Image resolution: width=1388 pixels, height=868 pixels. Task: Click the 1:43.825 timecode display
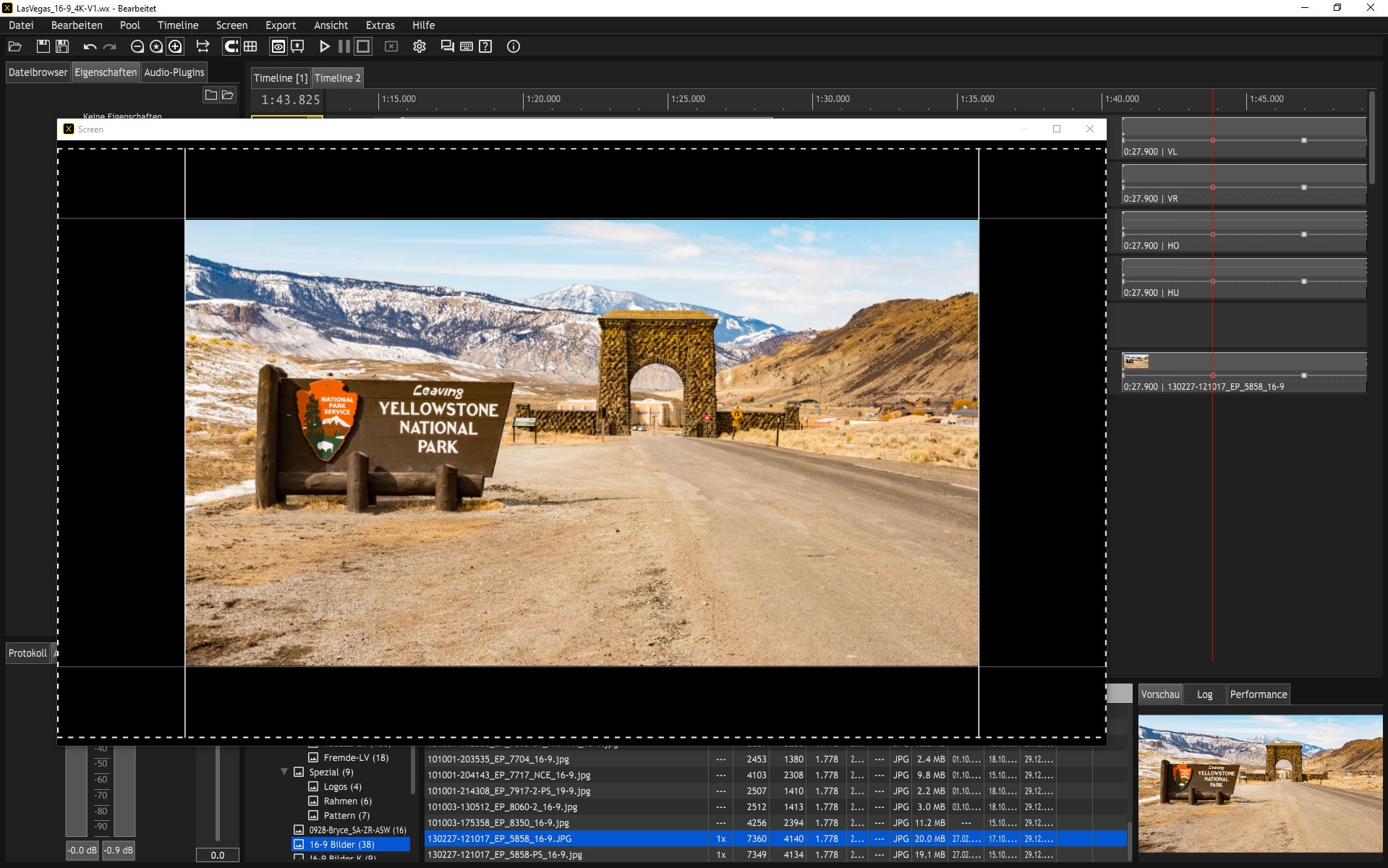290,101
